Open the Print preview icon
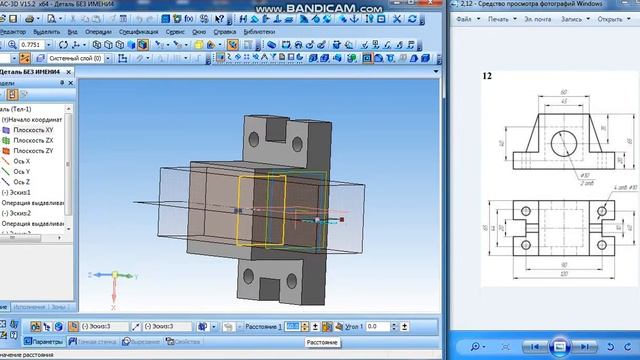The image size is (640, 360). 51,19
